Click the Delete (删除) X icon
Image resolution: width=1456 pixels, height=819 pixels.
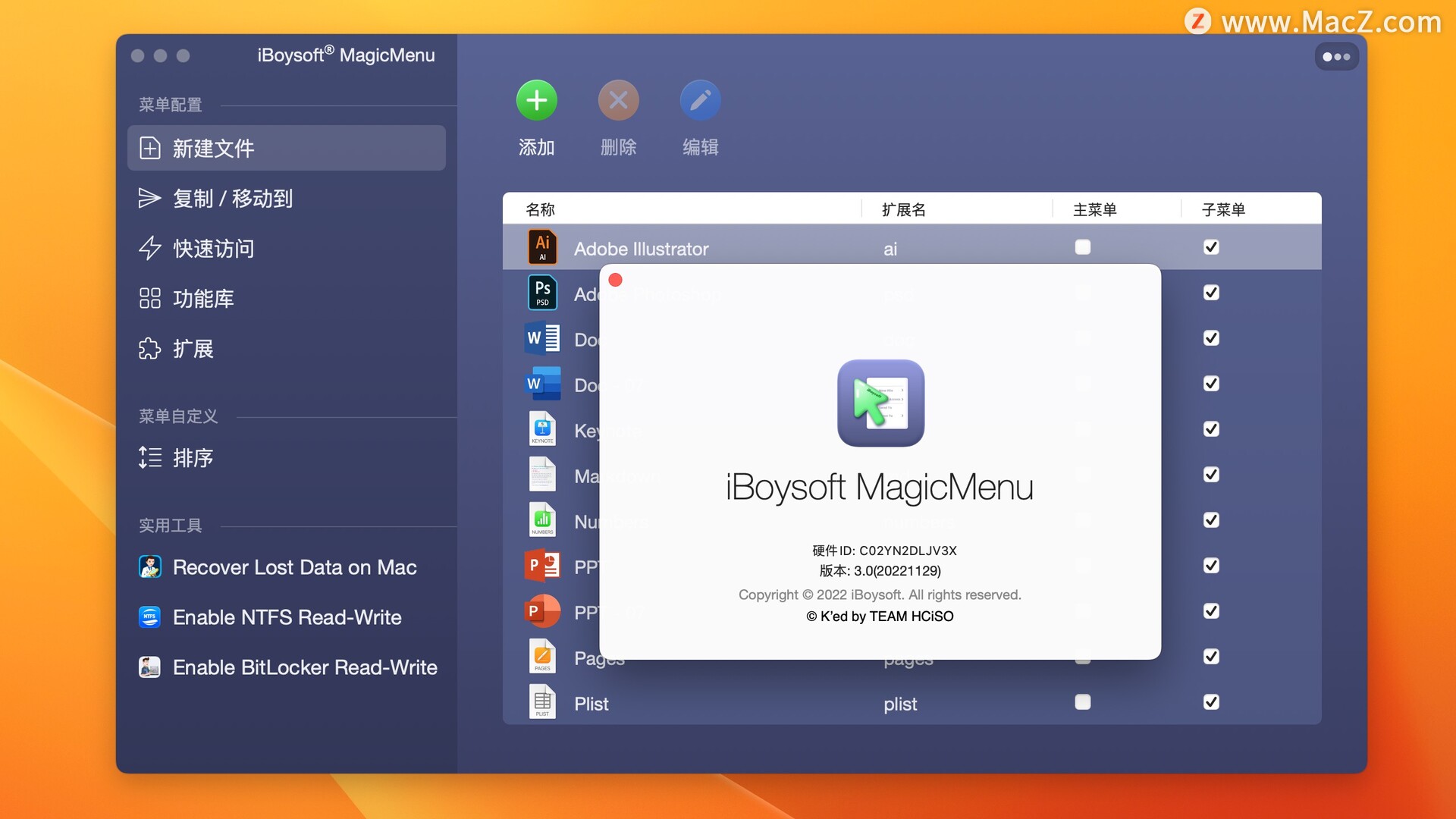tap(618, 101)
